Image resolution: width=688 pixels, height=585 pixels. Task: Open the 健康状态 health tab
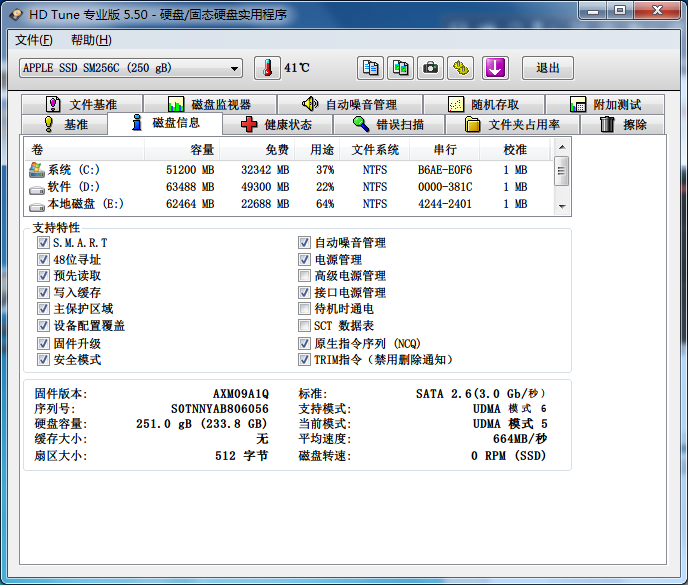276,125
